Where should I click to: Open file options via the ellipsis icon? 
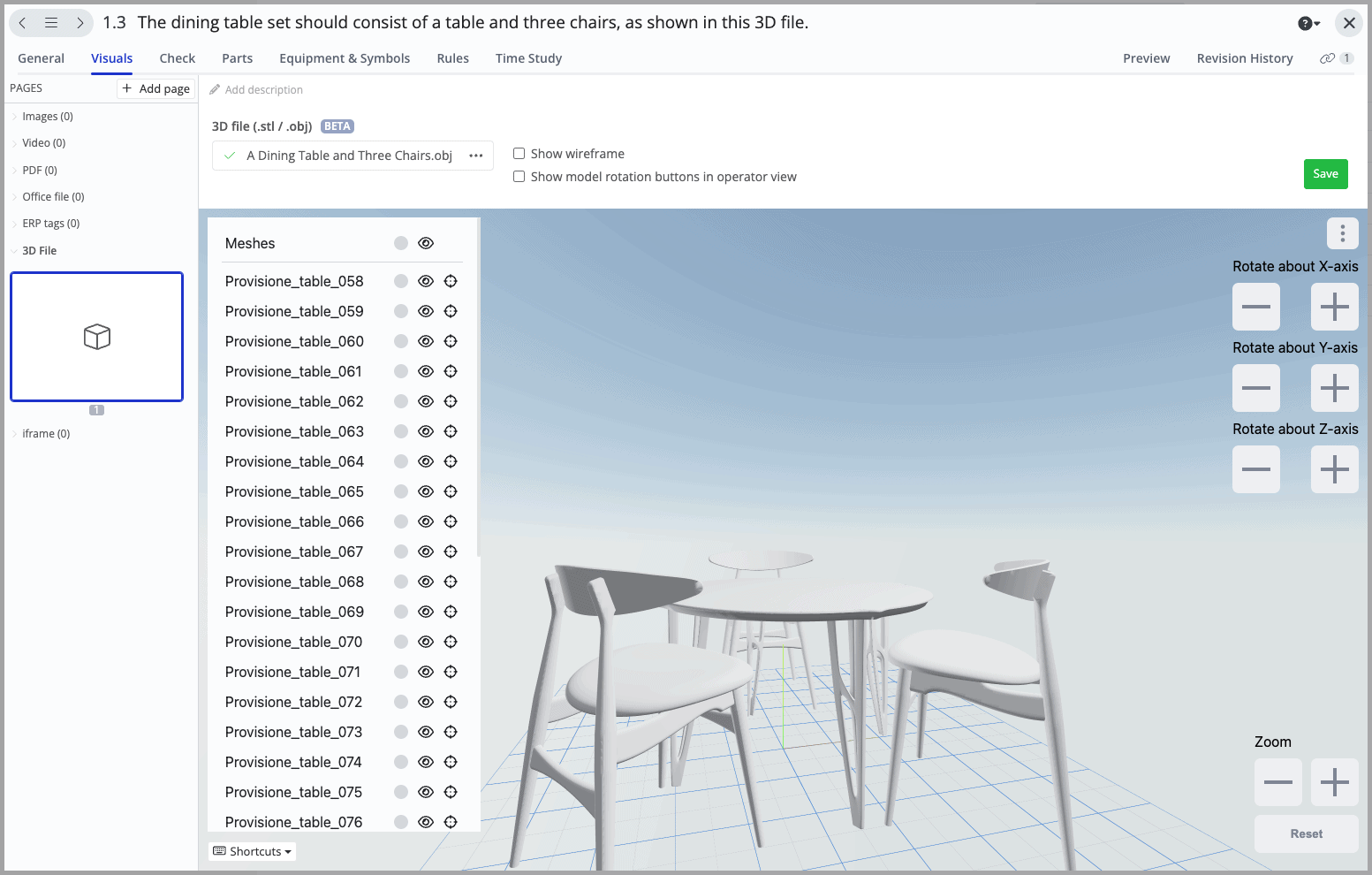click(476, 155)
